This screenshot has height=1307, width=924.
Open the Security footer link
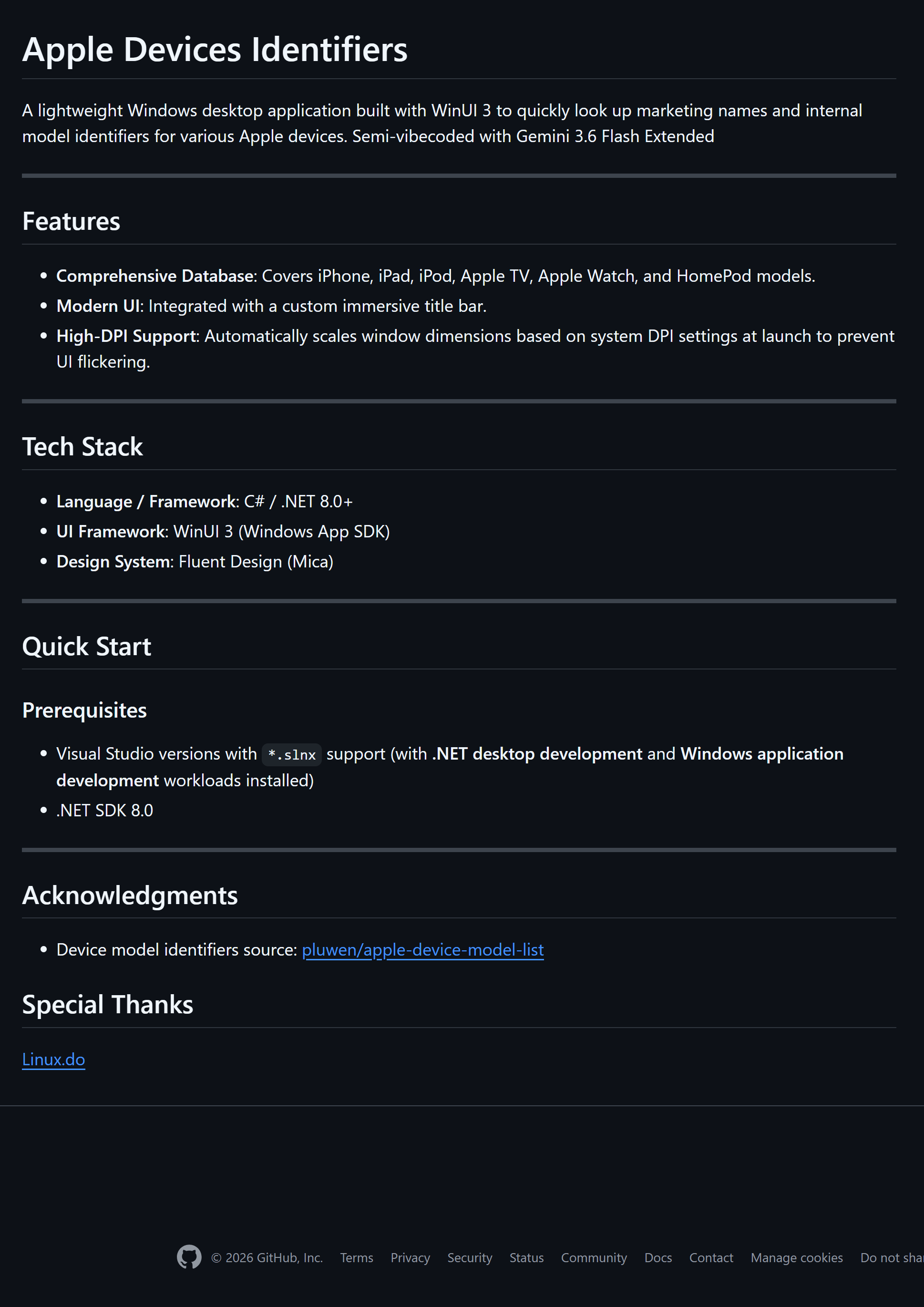pos(470,1257)
